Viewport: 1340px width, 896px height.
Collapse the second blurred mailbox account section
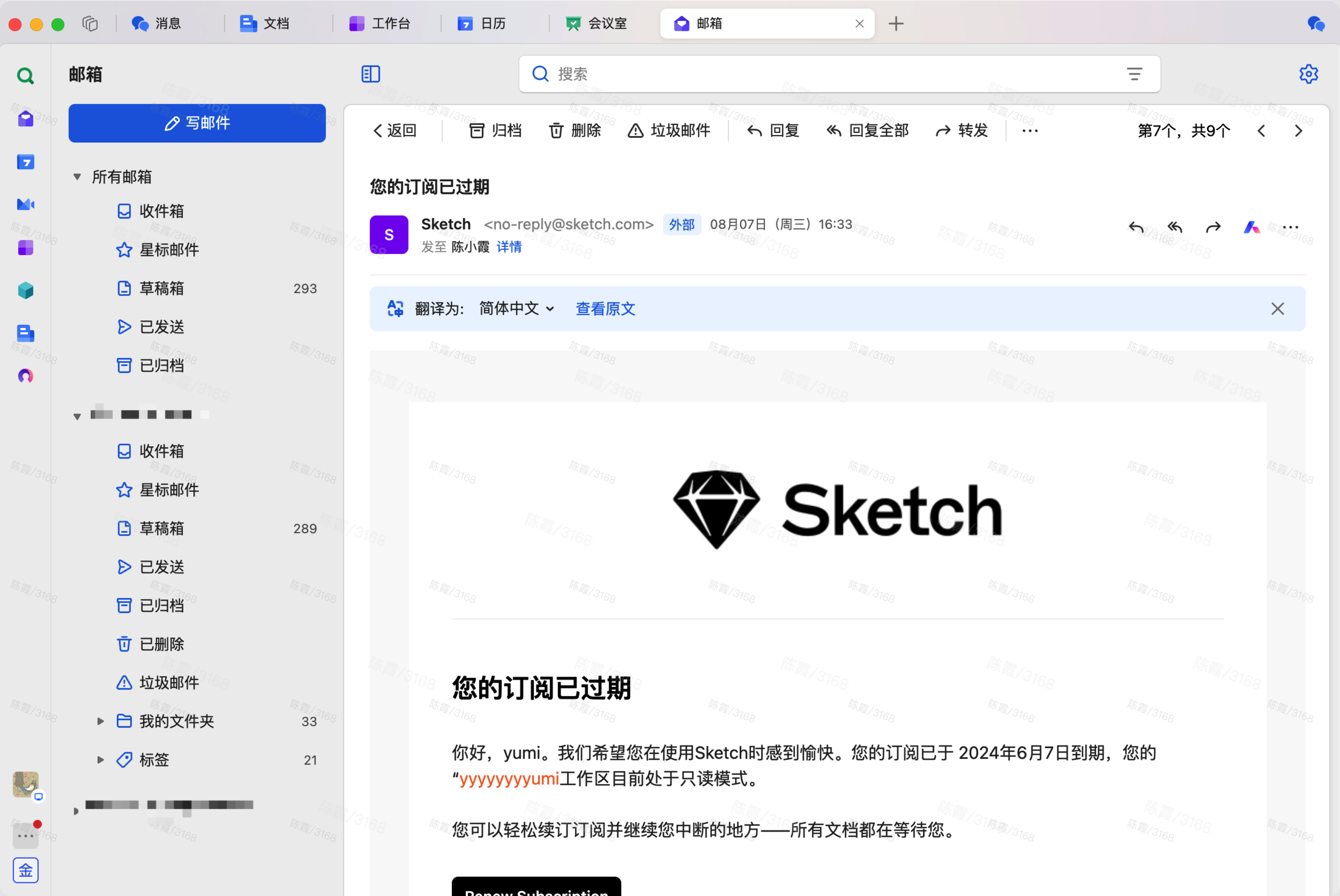click(77, 417)
